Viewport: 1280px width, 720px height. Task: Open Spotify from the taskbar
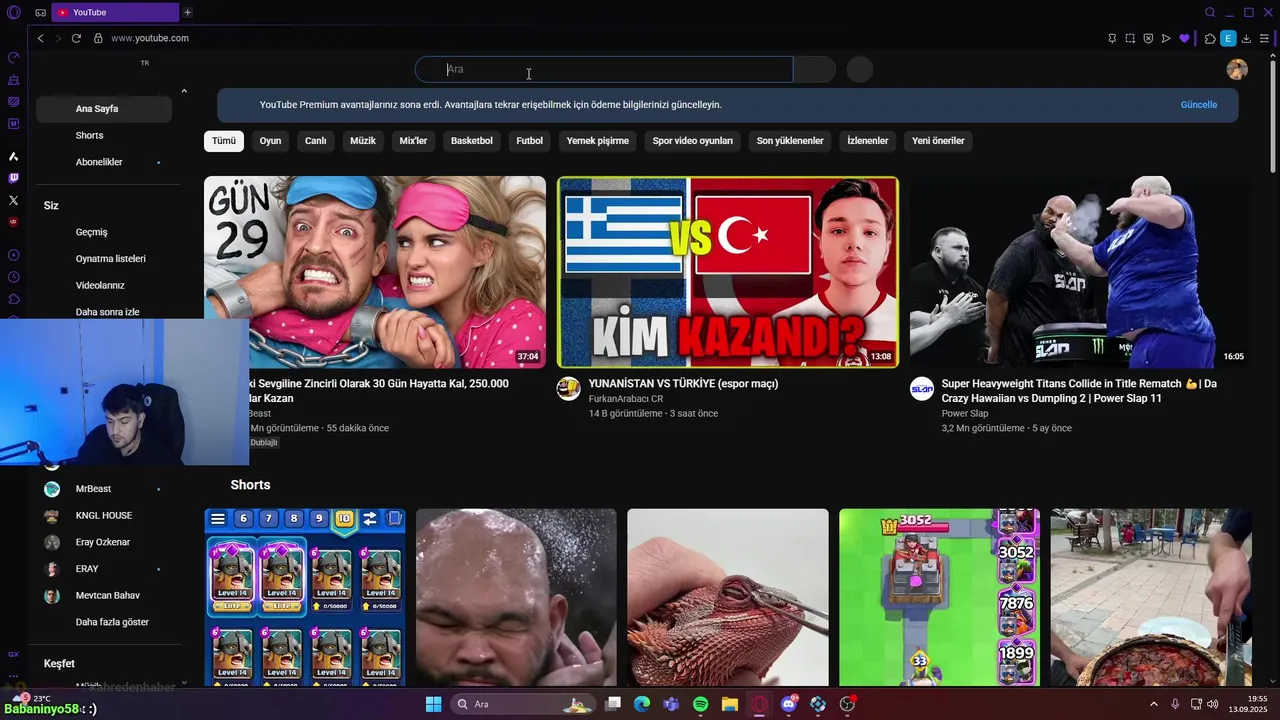coord(701,704)
